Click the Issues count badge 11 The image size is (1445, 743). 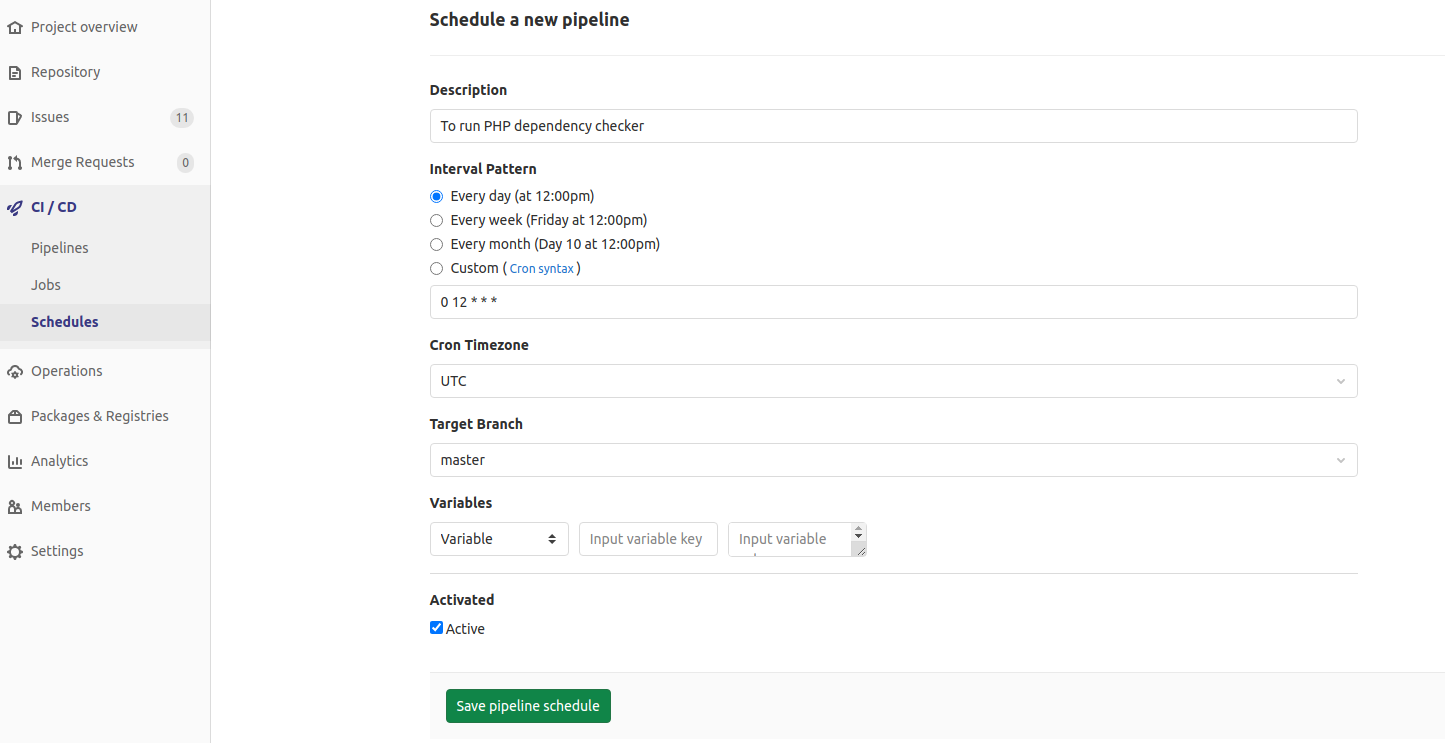pos(181,118)
